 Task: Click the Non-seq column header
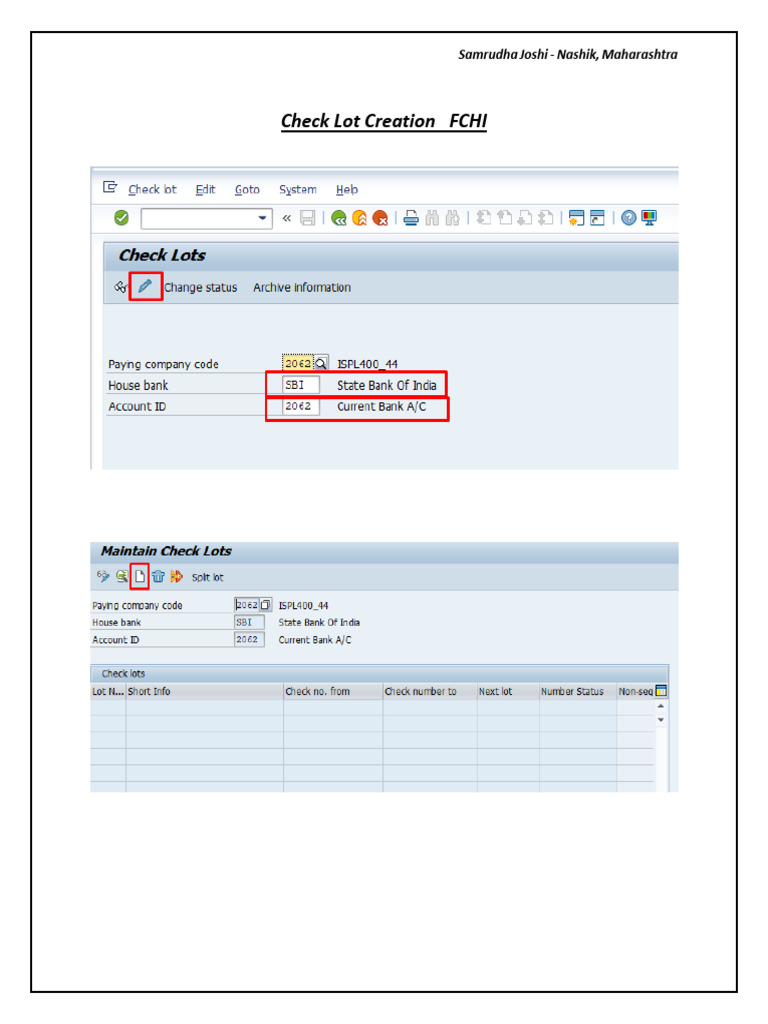[x=635, y=691]
